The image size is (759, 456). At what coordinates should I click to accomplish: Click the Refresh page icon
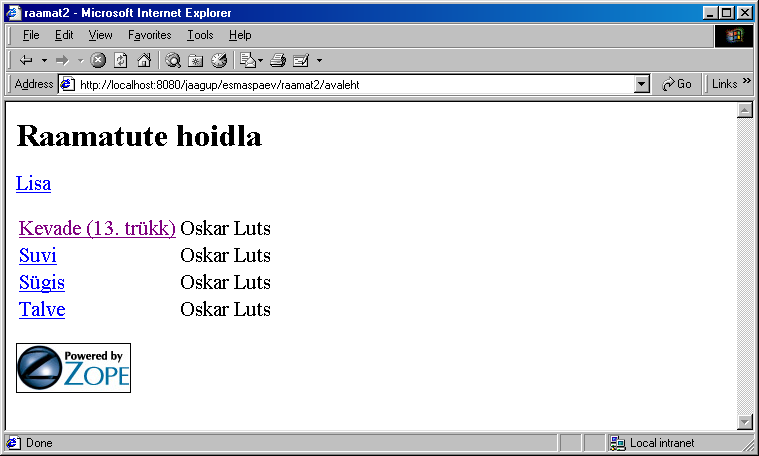[121, 60]
